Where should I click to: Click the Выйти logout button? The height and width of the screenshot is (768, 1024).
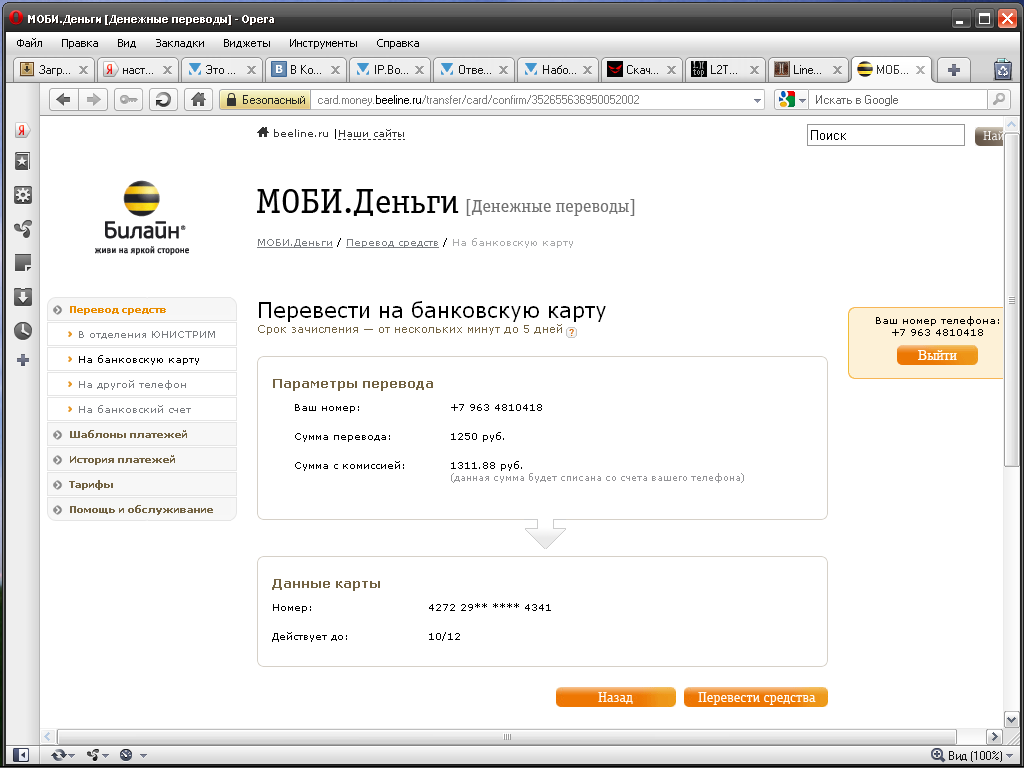pyautogui.click(x=937, y=355)
